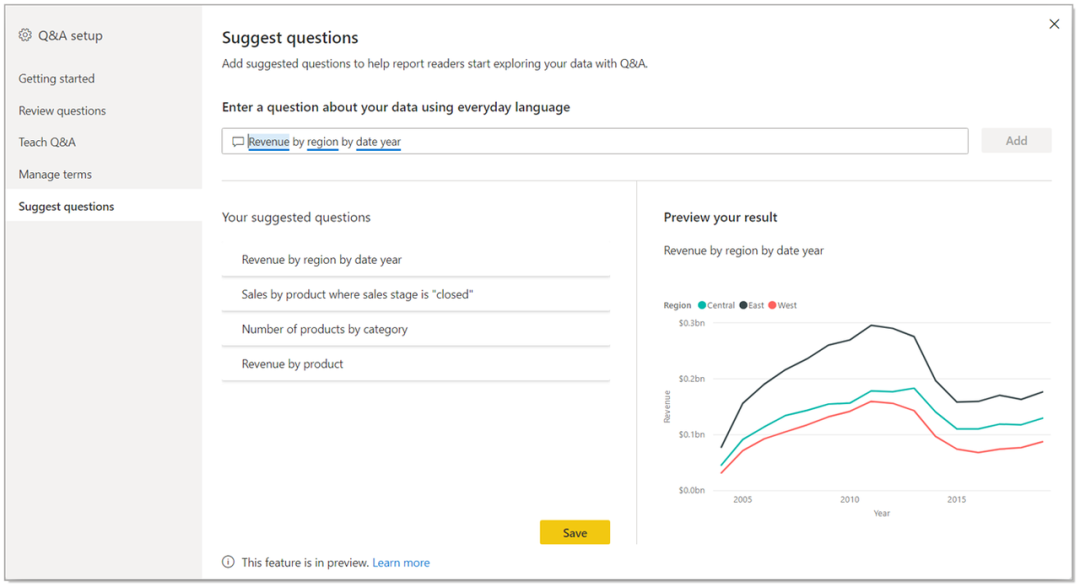Image resolution: width=1080 pixels, height=587 pixels.
Task: Select "Number of products by category" question
Action: coord(325,329)
